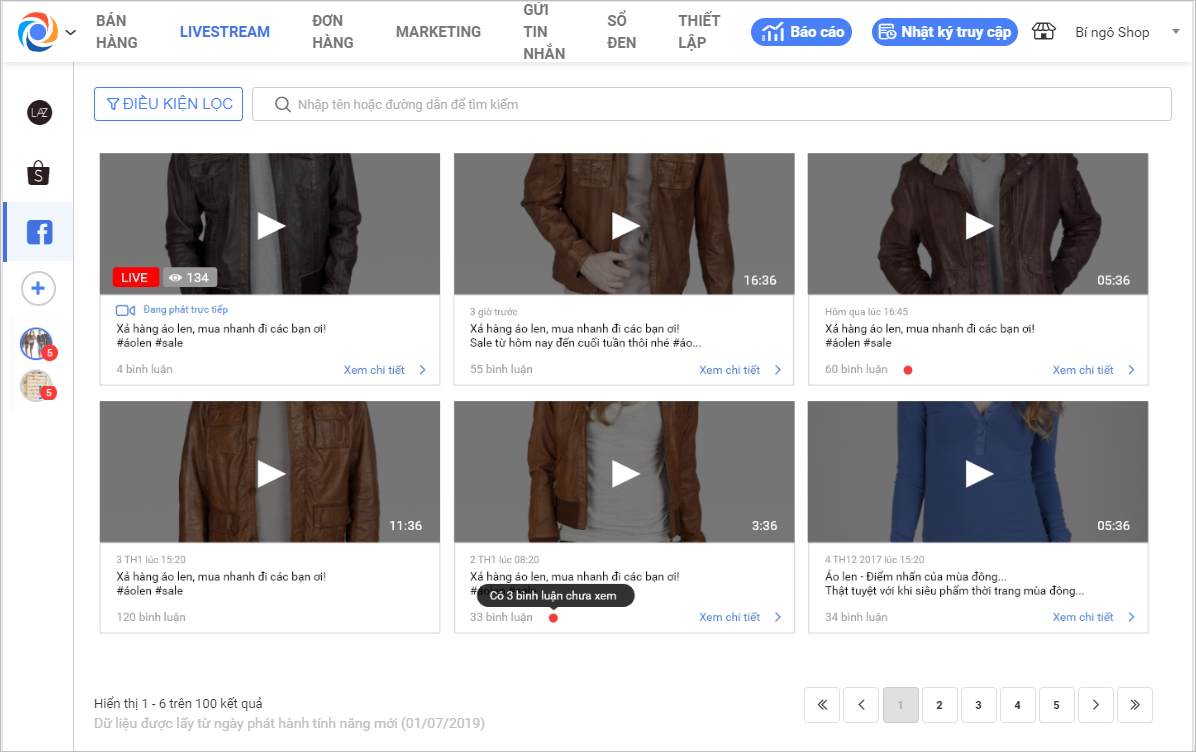Select the Shopee bag icon in sidebar
Viewport: 1196px width, 752px height.
coord(39,173)
